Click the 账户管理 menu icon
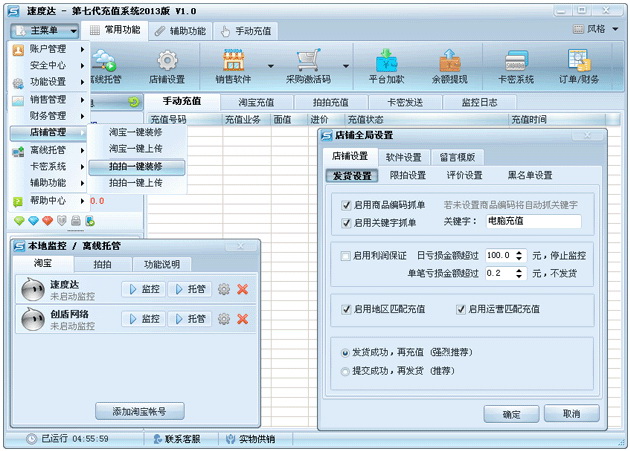The height and width of the screenshot is (451, 630). (18, 50)
